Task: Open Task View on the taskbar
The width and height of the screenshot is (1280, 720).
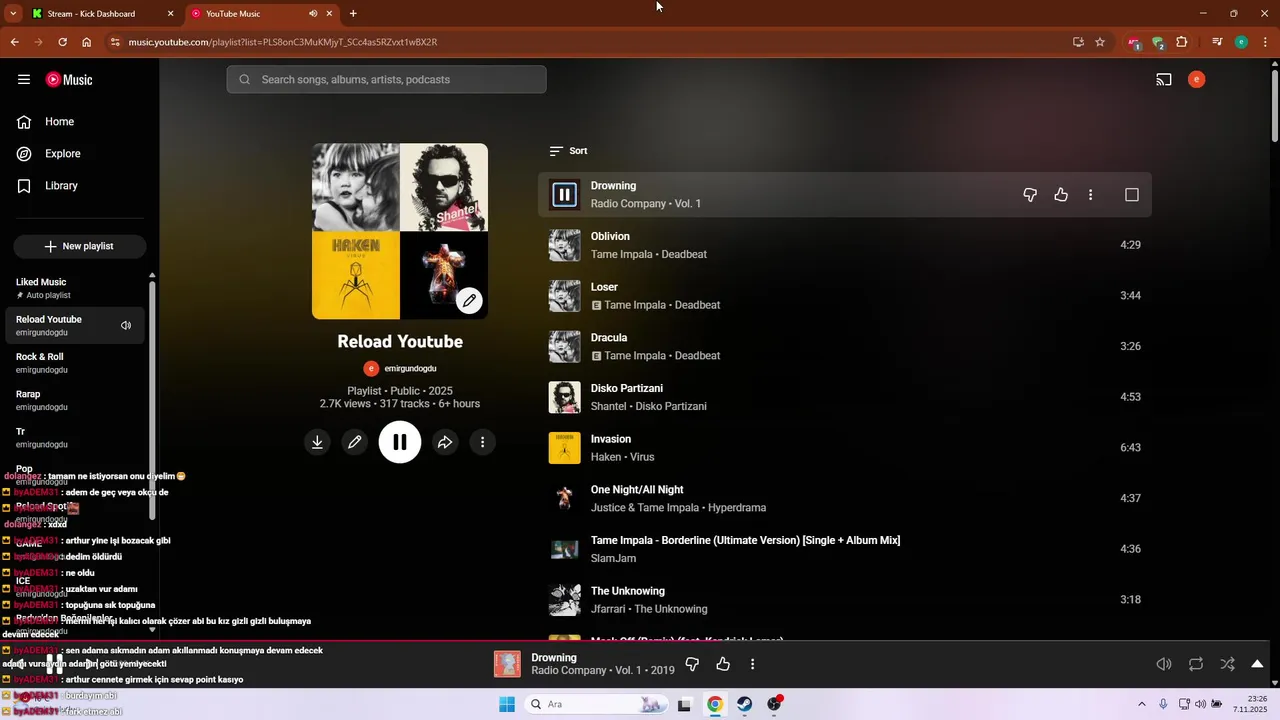Action: [684, 704]
